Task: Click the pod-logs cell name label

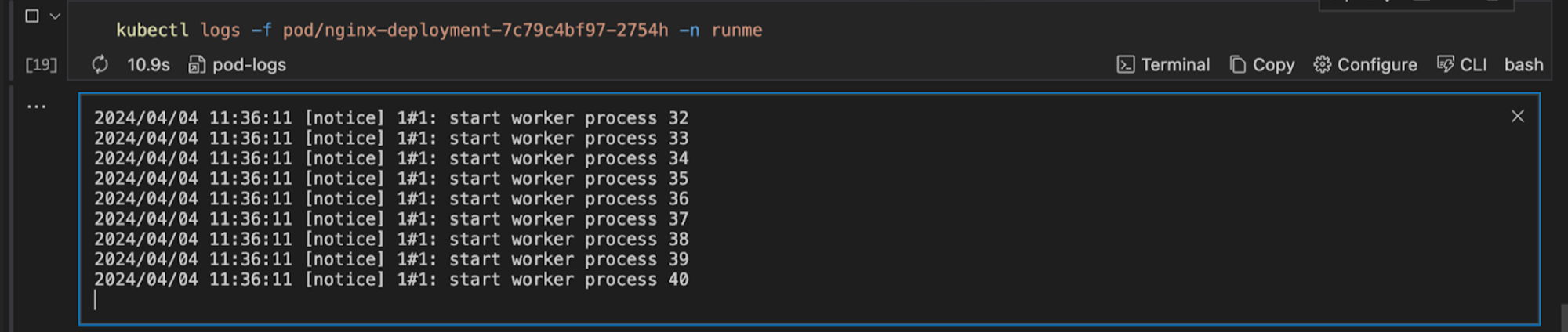Action: [x=249, y=64]
